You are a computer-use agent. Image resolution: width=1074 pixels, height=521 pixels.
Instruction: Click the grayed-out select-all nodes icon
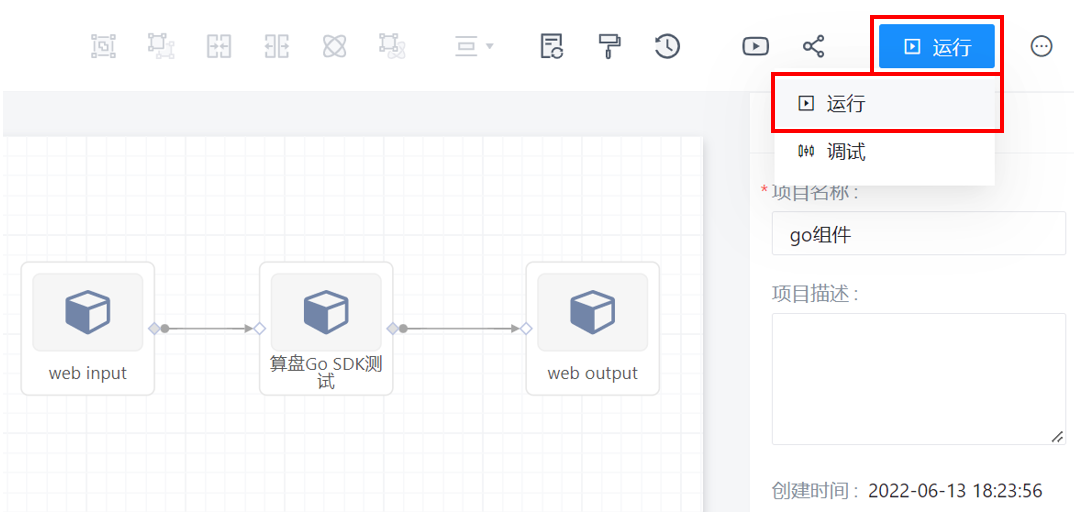tap(104, 46)
